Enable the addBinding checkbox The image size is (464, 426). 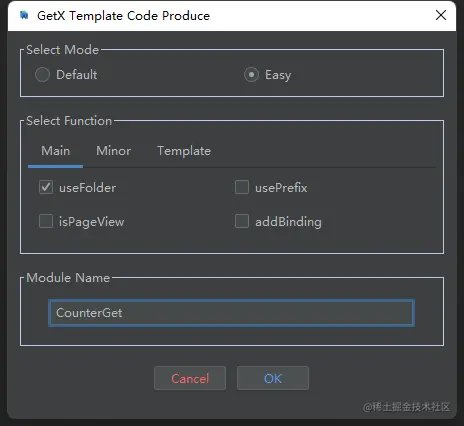242,221
